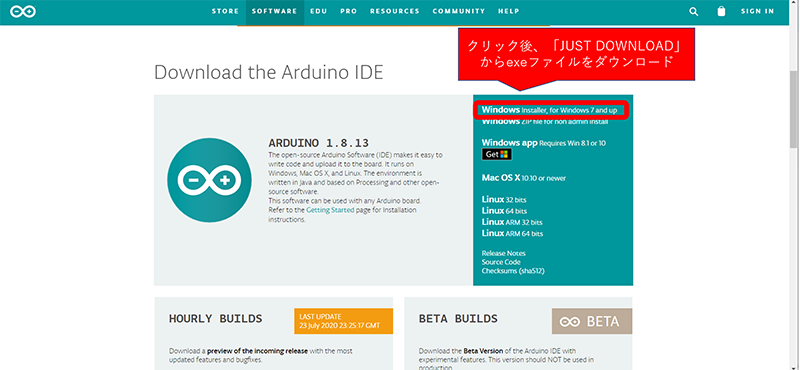Click the ARDUINO 1.8.13 title
Image resolution: width=800 pixels, height=370 pixels.
coord(318,143)
